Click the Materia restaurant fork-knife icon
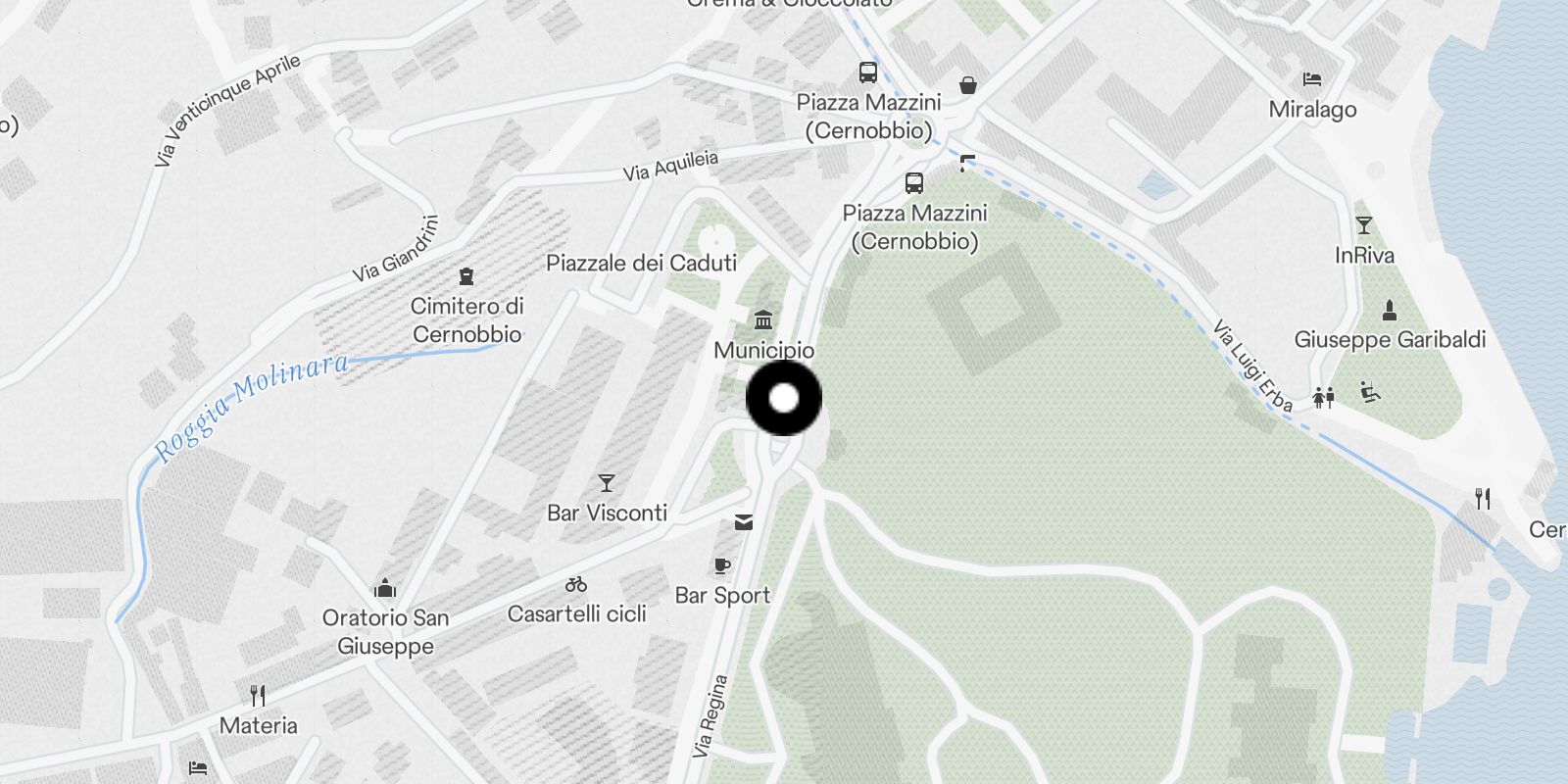The width and height of the screenshot is (1568, 784). pyautogui.click(x=258, y=696)
